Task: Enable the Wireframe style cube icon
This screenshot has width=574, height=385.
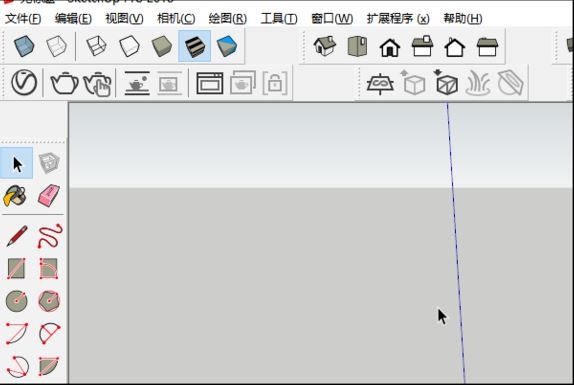Action: 96,46
